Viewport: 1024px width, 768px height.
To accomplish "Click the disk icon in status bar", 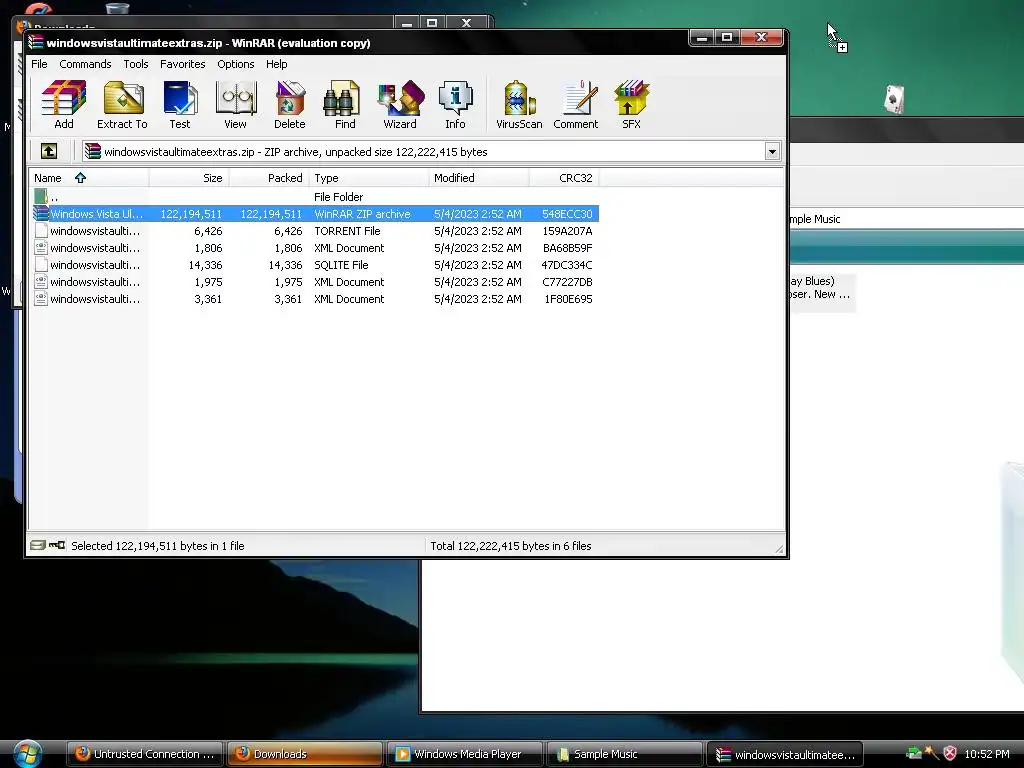I will click(x=38, y=545).
